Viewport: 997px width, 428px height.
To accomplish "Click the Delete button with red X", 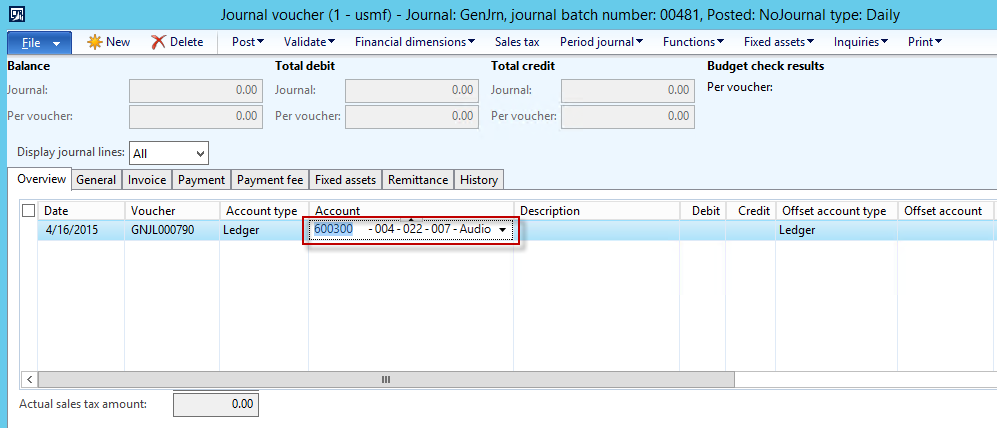I will coord(177,42).
